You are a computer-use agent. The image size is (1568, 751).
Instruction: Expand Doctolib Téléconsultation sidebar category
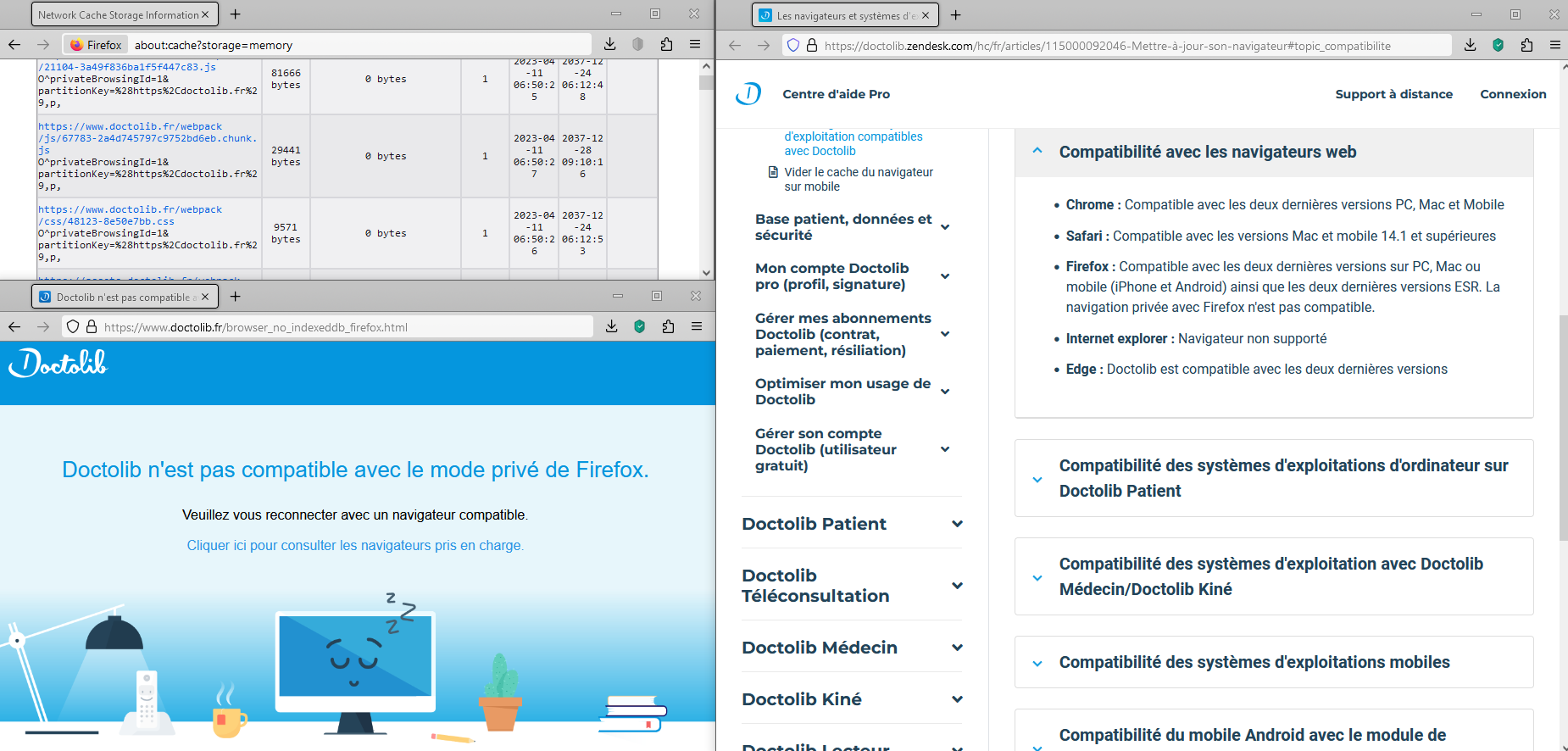[x=957, y=586]
